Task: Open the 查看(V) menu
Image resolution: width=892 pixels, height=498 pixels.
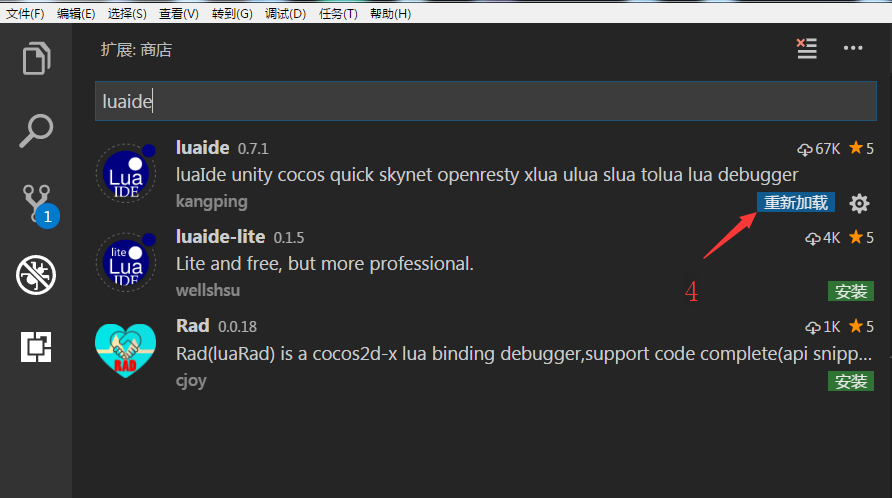Action: click(x=179, y=14)
